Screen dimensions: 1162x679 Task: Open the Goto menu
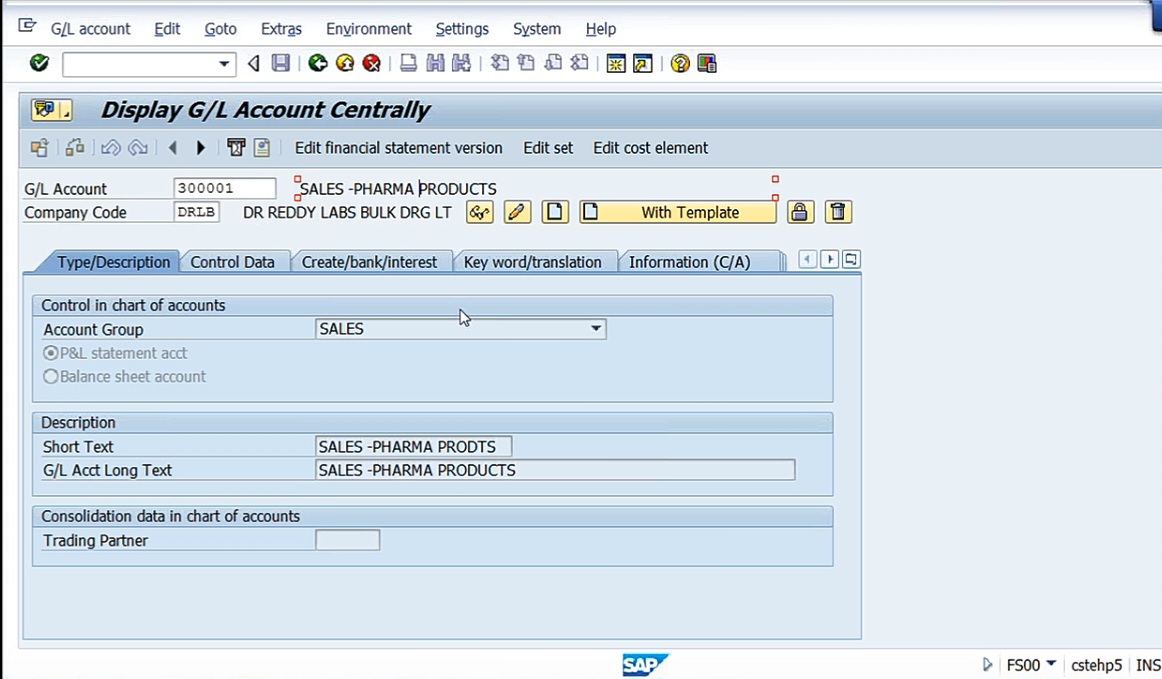click(x=220, y=29)
